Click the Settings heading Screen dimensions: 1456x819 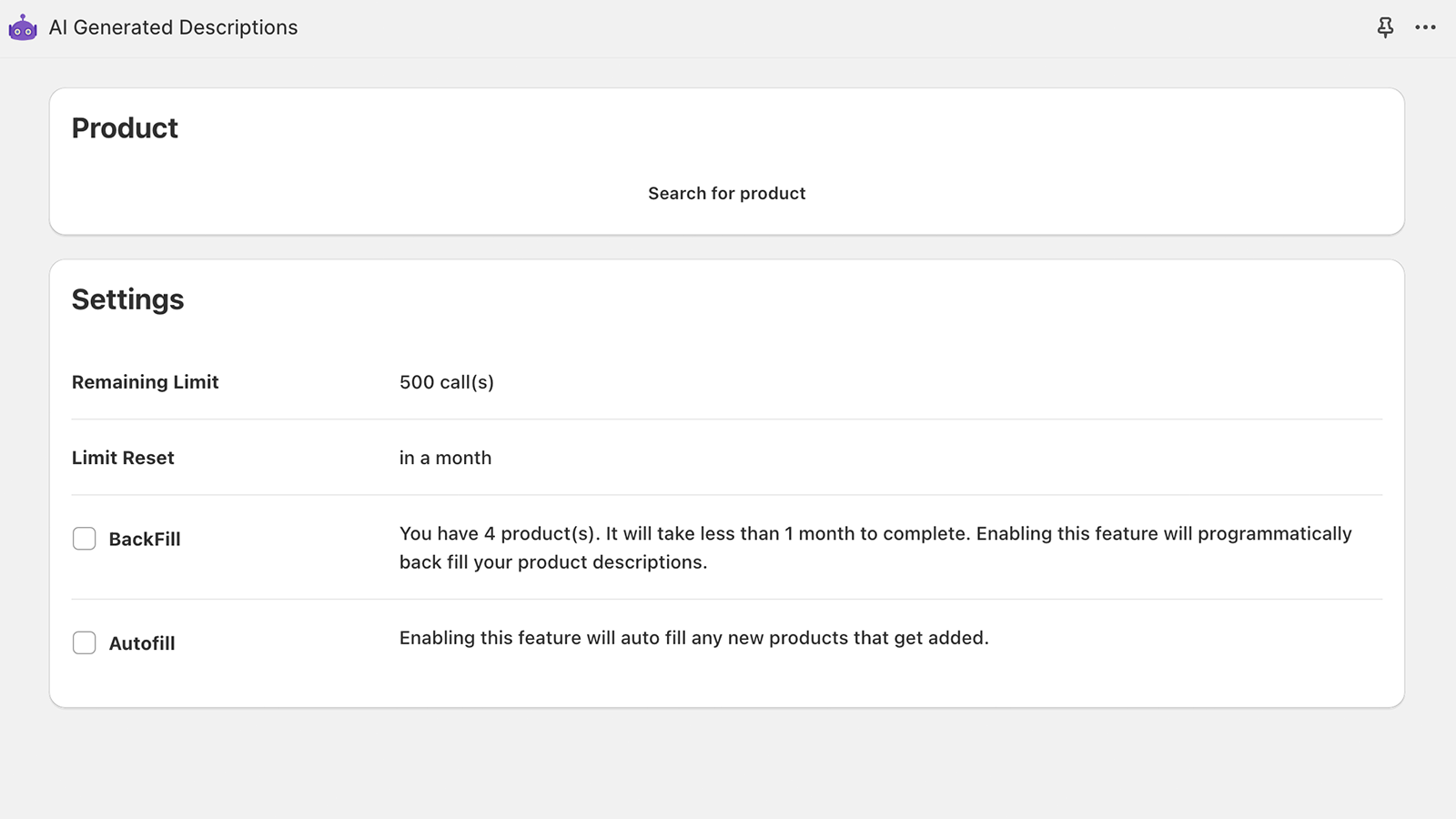pyautogui.click(x=127, y=299)
